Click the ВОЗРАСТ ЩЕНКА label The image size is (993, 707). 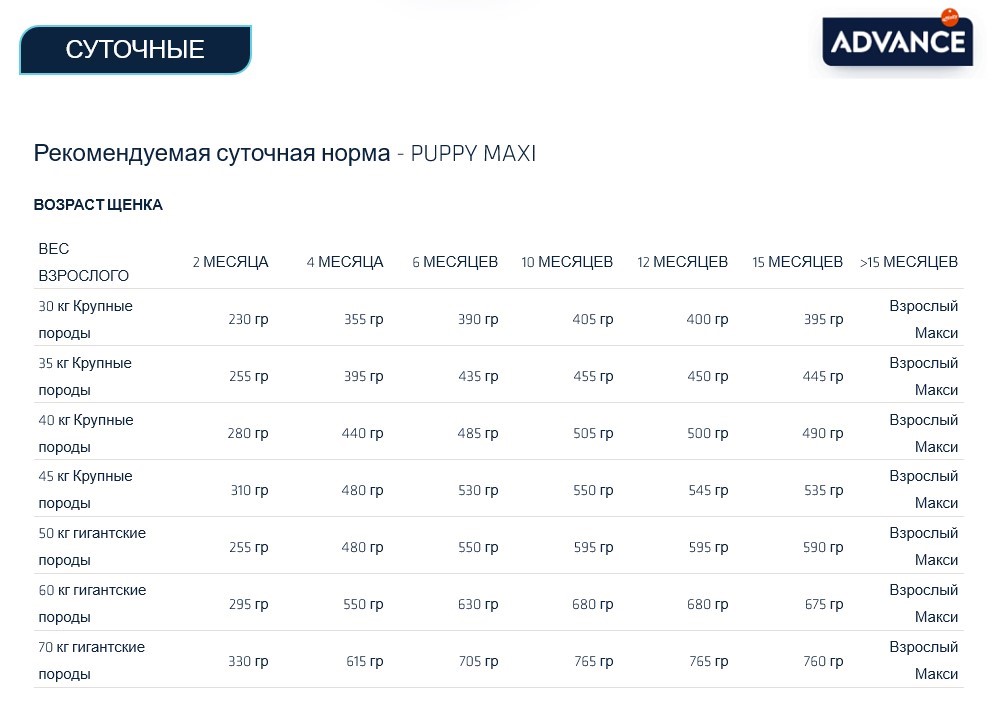point(99,204)
